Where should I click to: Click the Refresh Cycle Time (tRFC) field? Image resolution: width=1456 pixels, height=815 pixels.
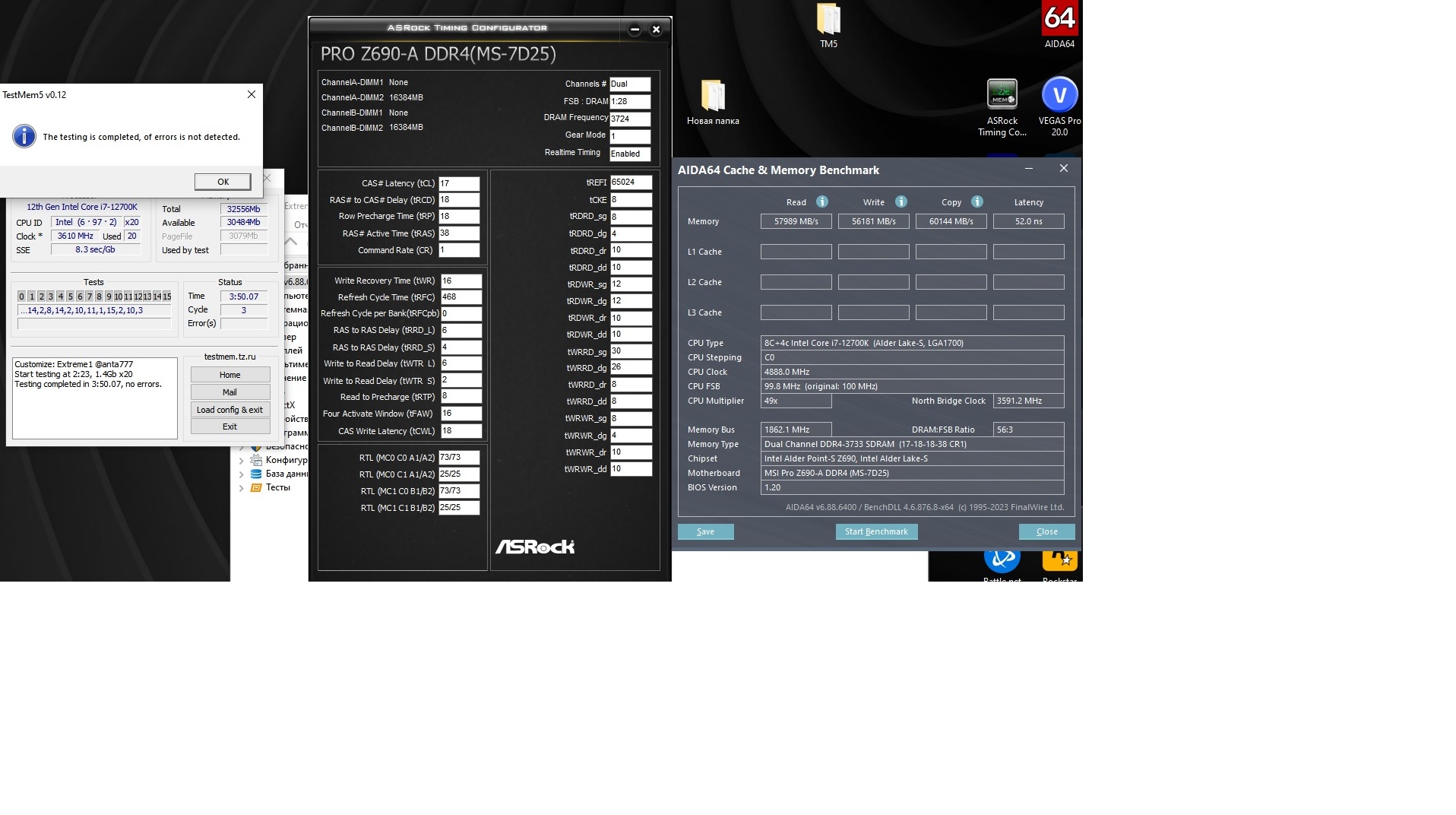[461, 297]
